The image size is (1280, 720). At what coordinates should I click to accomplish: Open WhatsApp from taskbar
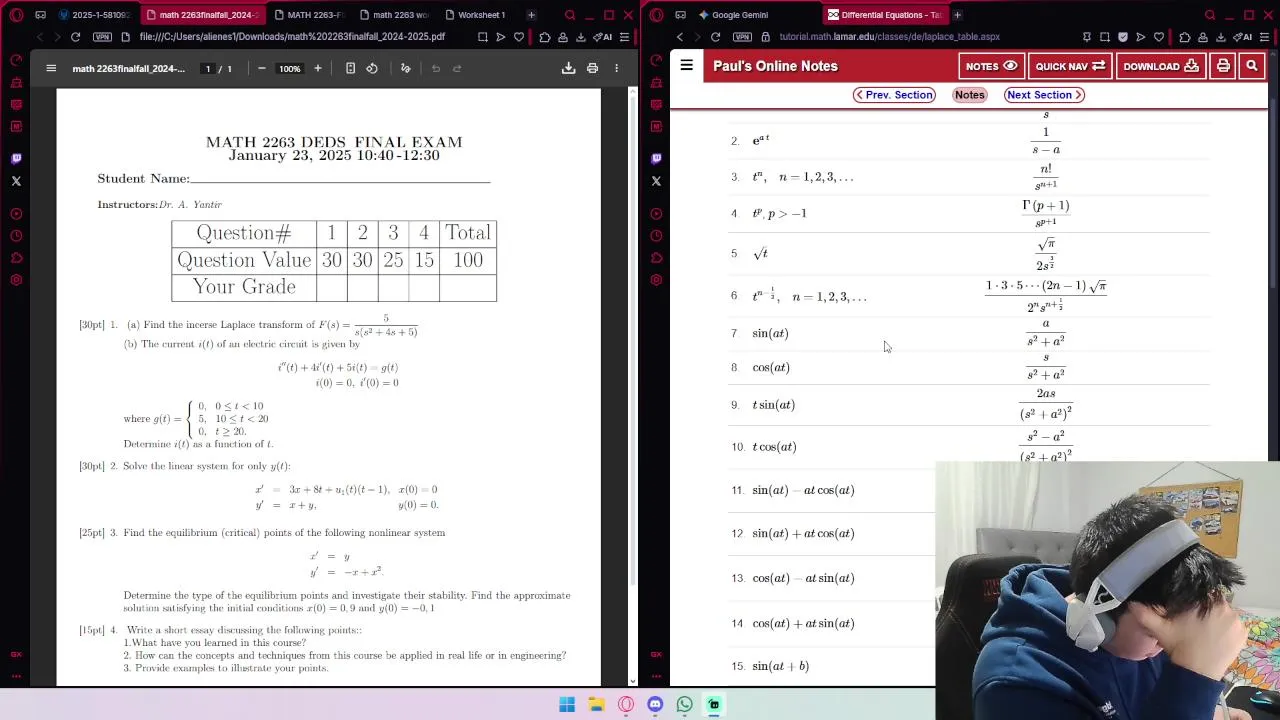tap(684, 704)
